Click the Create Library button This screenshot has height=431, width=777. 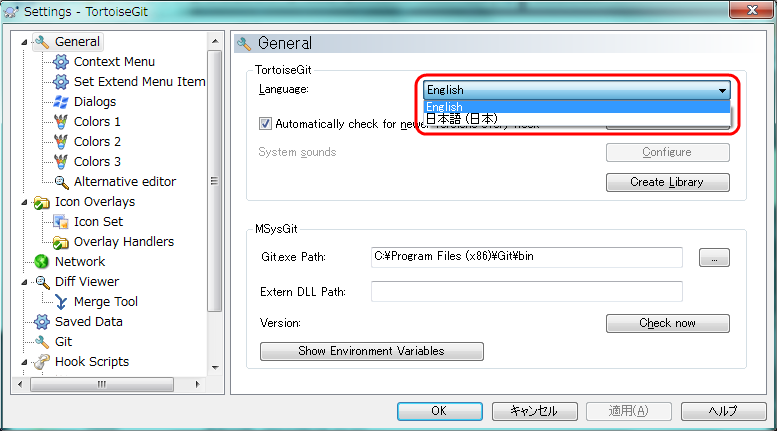667,182
